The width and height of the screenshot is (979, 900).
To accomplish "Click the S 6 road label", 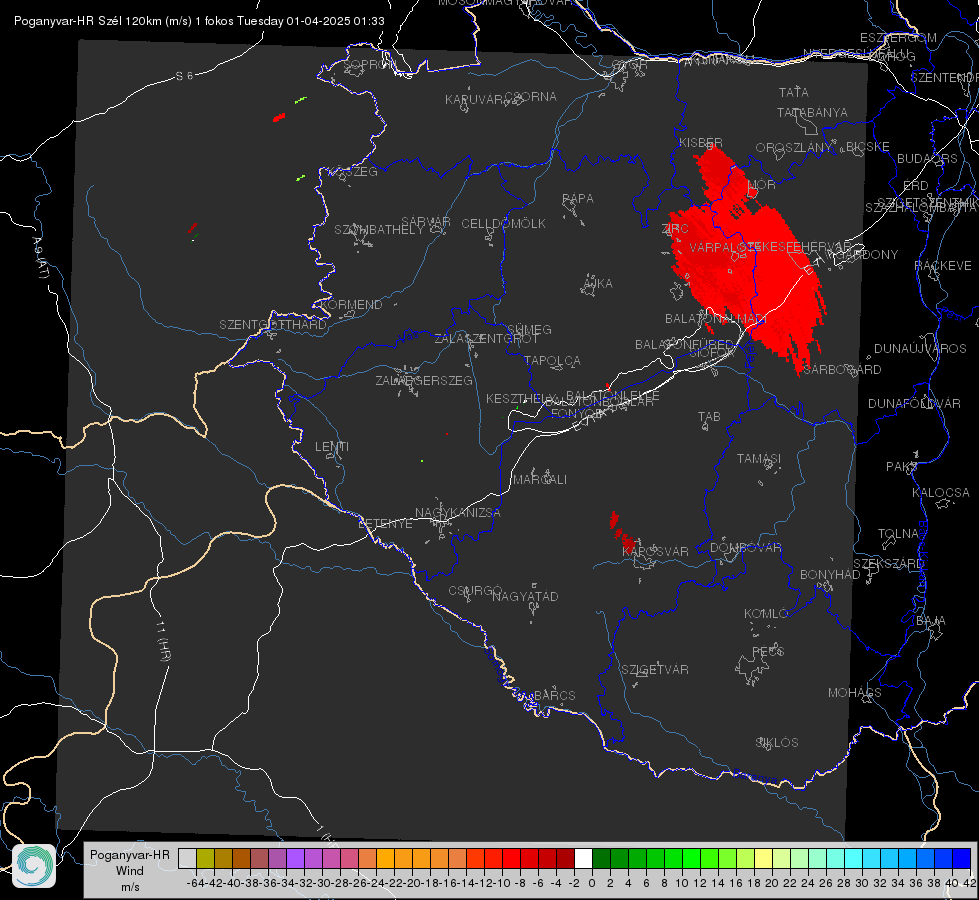I will (x=184, y=76).
